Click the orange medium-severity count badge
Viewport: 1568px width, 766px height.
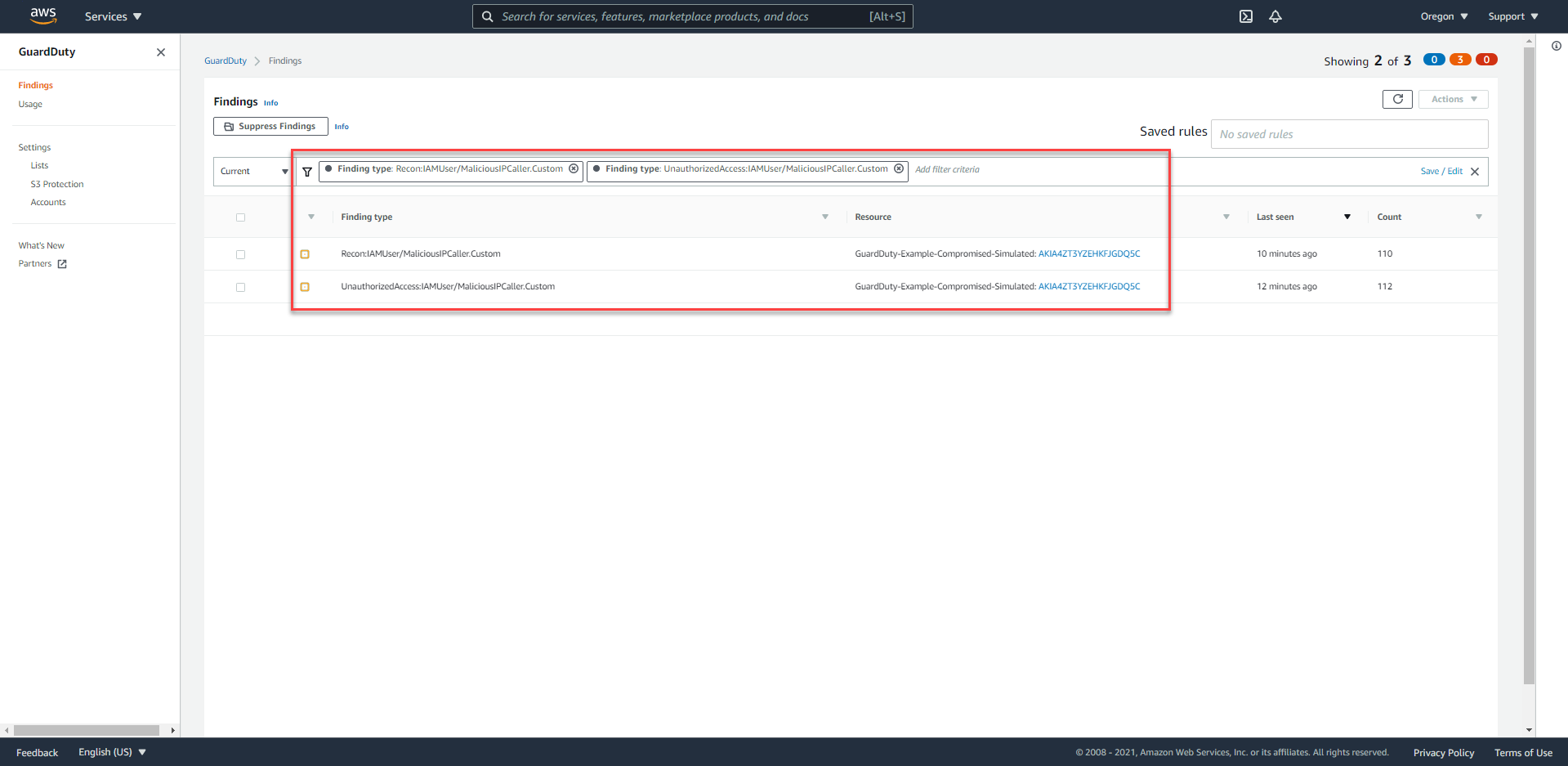click(1460, 60)
